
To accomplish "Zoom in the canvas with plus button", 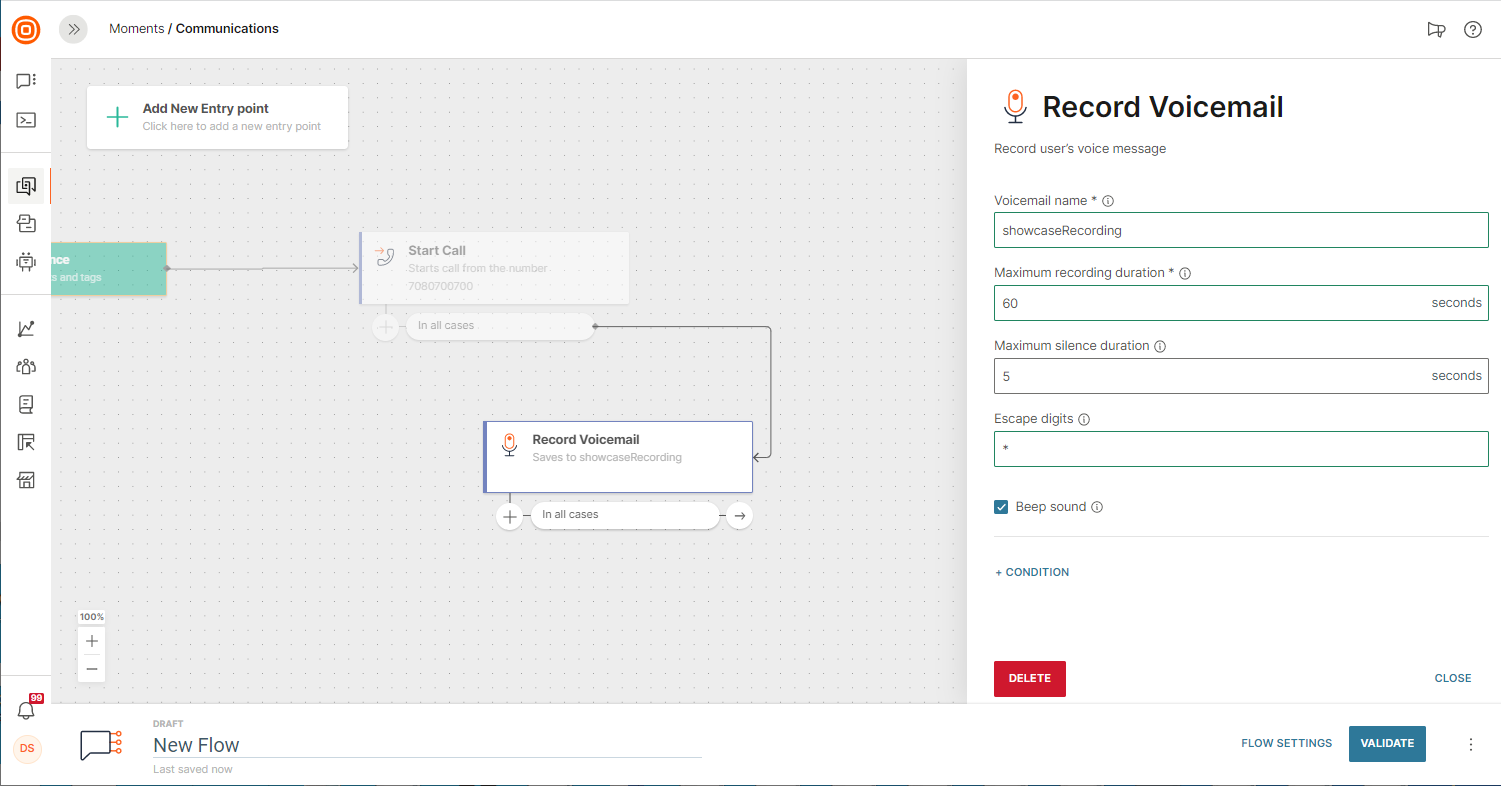I will coord(92,641).
